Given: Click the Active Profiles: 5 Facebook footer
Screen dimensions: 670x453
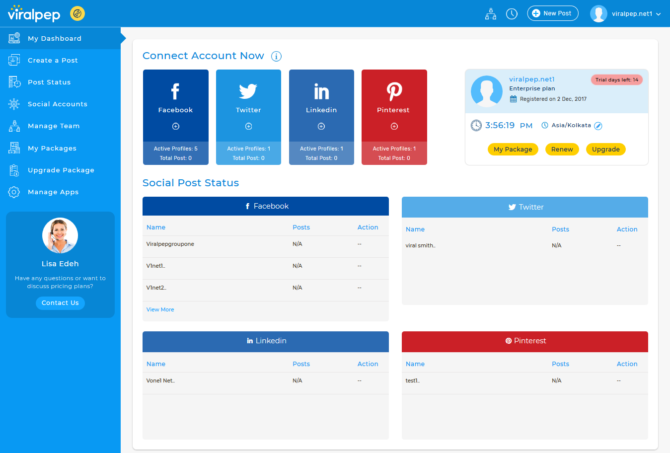Looking at the screenshot, I should tap(176, 149).
